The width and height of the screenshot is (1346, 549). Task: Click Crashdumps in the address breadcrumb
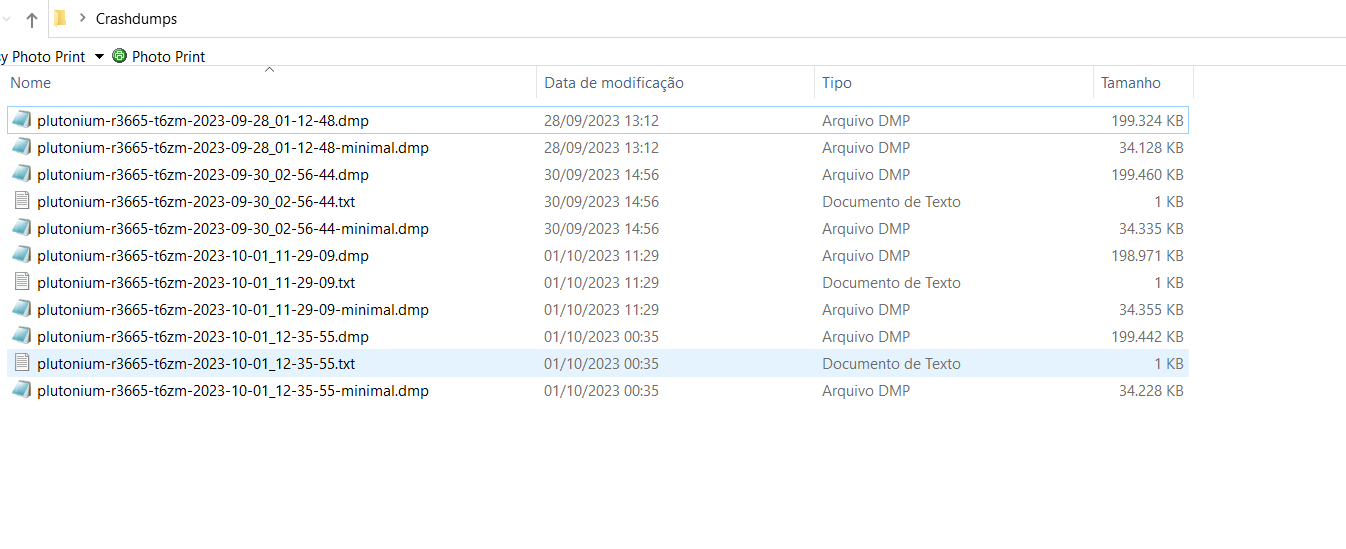tap(136, 19)
